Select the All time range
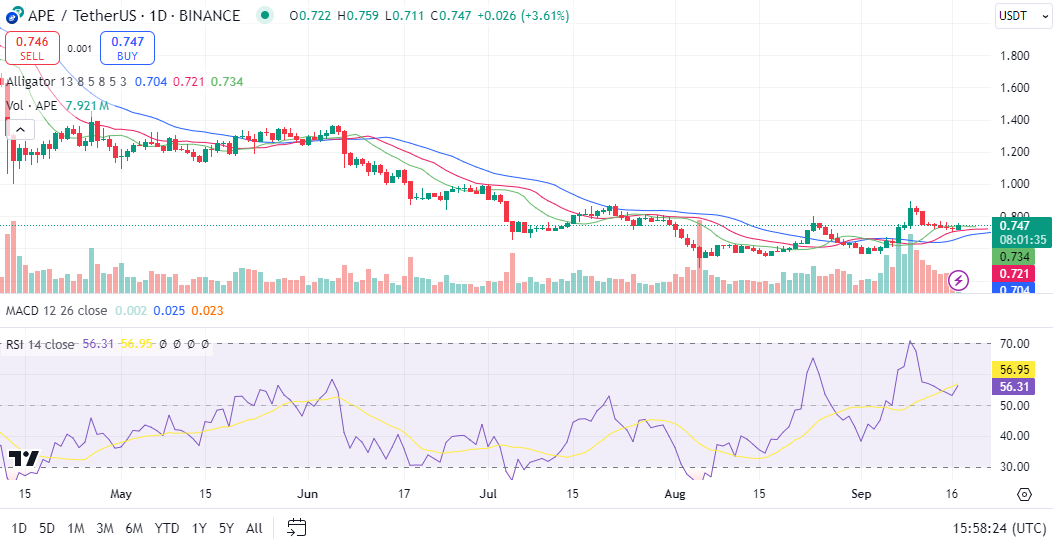Screen dimensions: 1053x543 point(254,528)
